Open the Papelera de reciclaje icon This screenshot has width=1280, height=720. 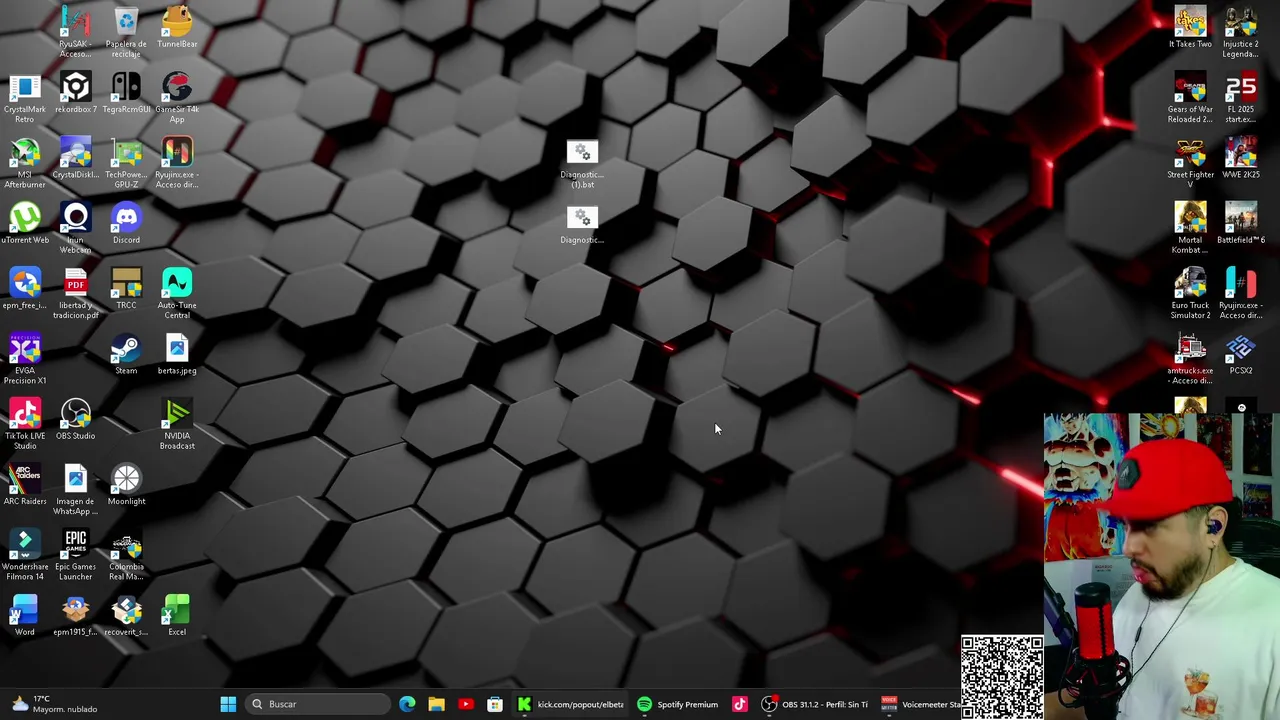[126, 31]
